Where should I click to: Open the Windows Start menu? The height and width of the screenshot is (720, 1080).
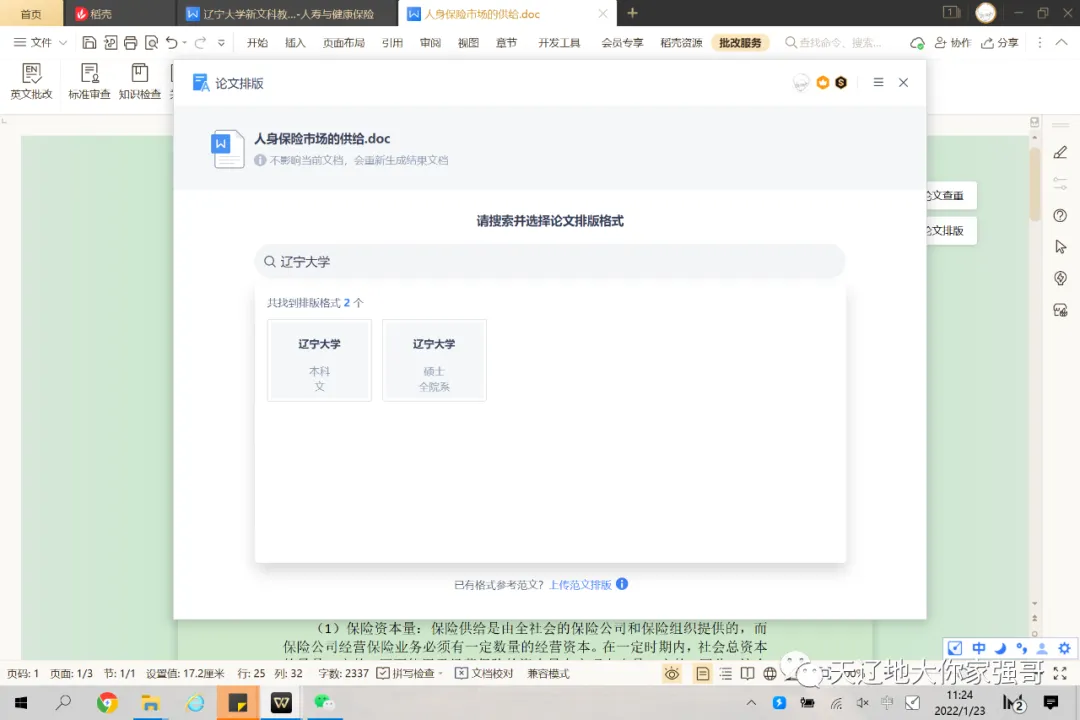coord(21,703)
